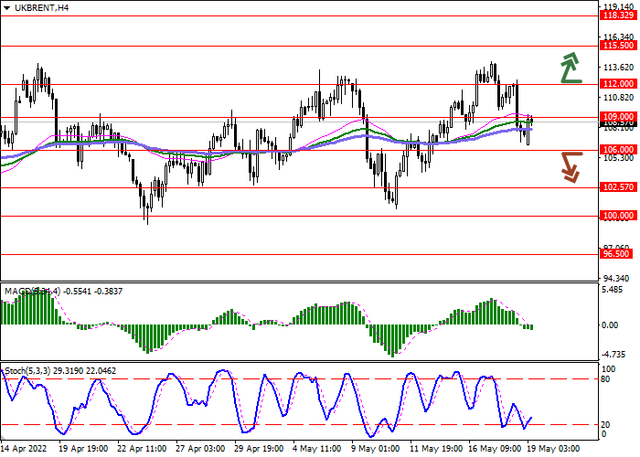Viewport: 640px width, 457px height.
Task: Click the 115.500 resistance level label
Action: (x=618, y=46)
